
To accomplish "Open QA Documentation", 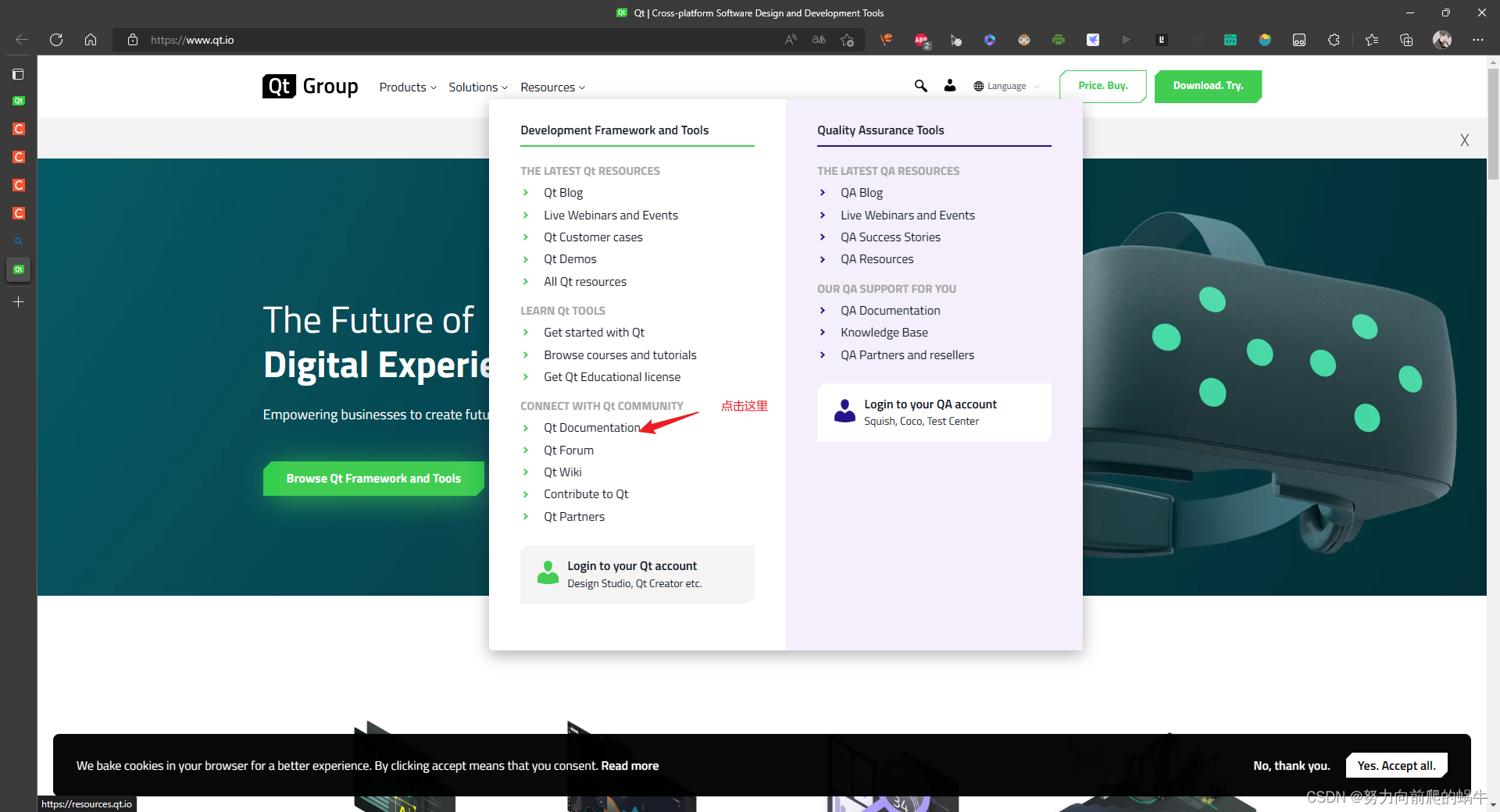I will [x=891, y=311].
